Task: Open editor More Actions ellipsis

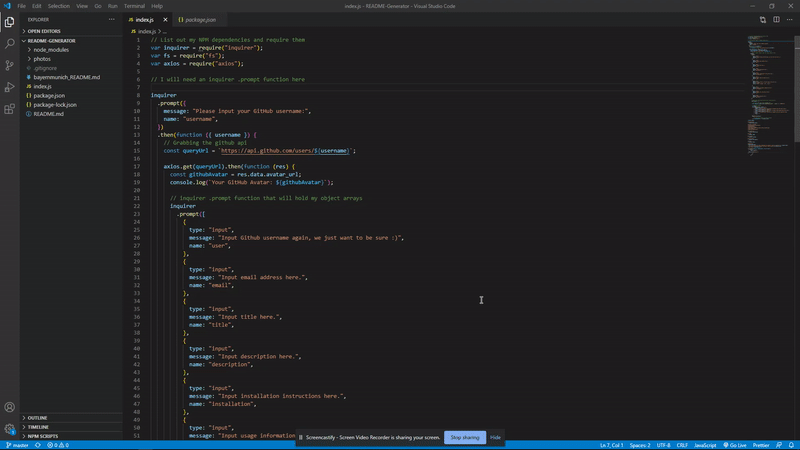Action: point(789,20)
